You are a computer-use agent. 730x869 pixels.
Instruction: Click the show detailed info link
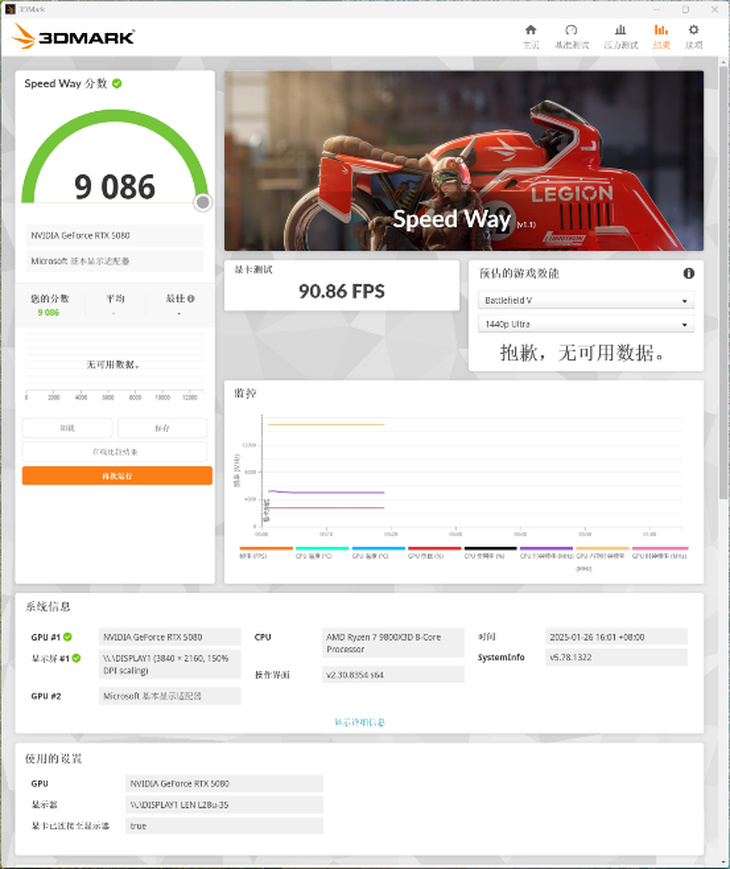click(x=359, y=722)
